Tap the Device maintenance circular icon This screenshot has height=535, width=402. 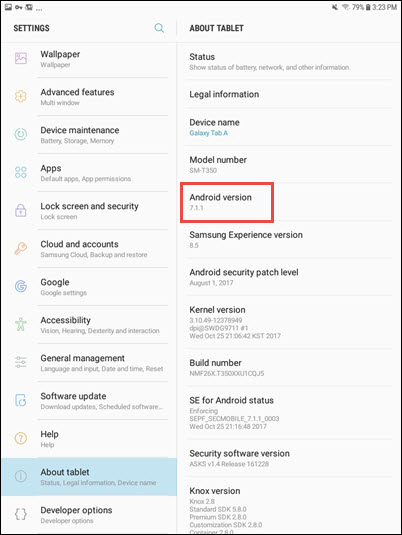click(21, 134)
